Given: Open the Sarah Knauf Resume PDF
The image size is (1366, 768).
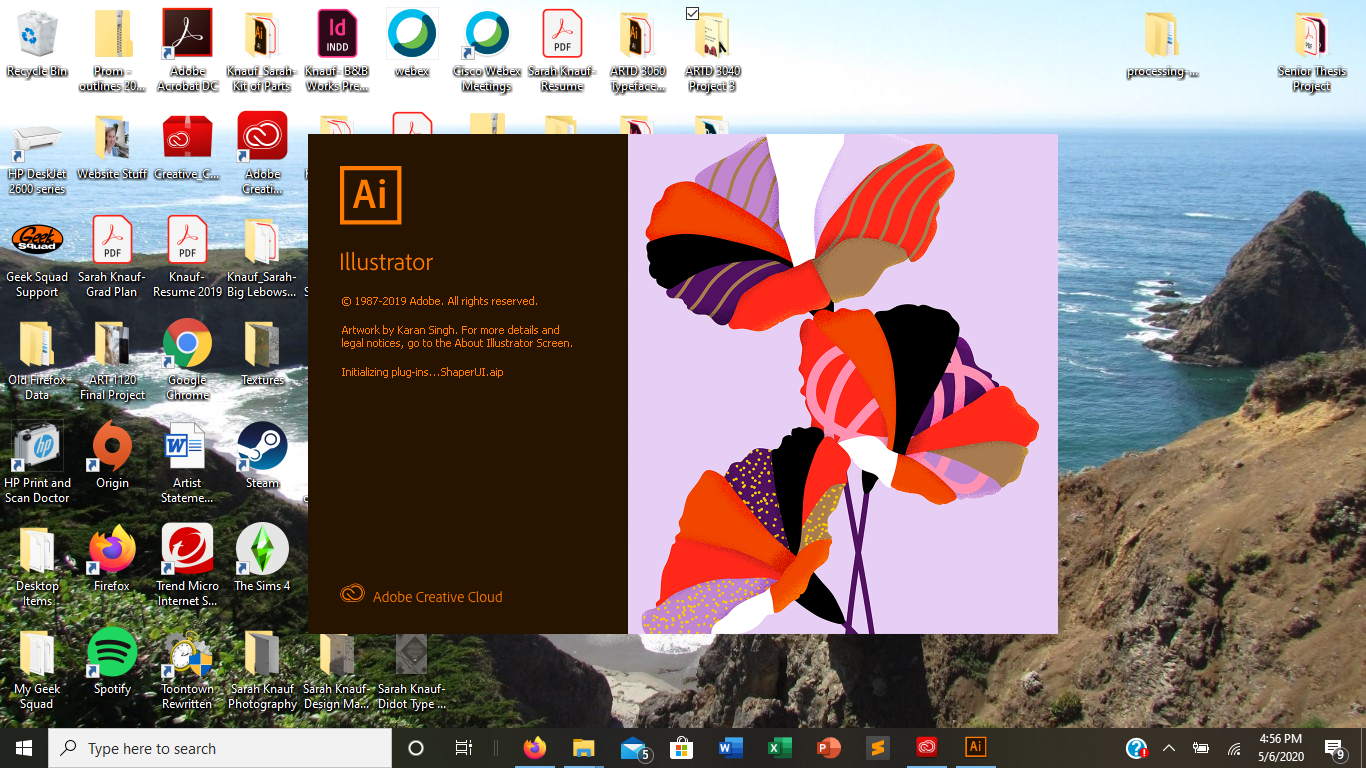Looking at the screenshot, I should [x=562, y=40].
